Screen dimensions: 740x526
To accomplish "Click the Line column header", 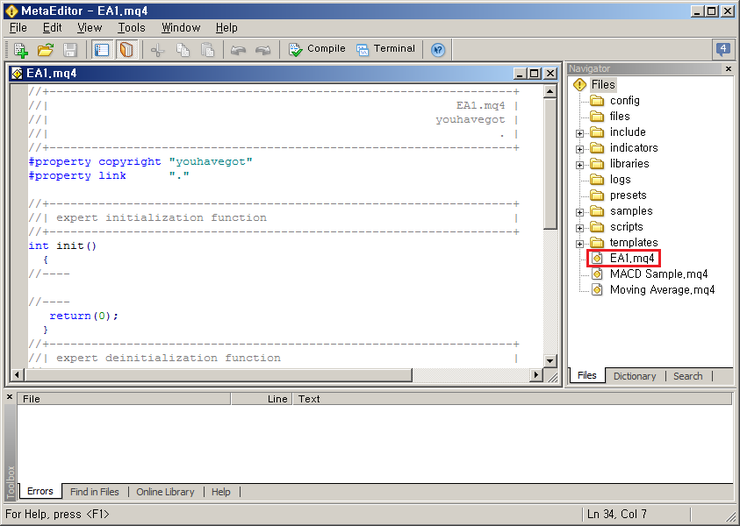I will point(261,399).
